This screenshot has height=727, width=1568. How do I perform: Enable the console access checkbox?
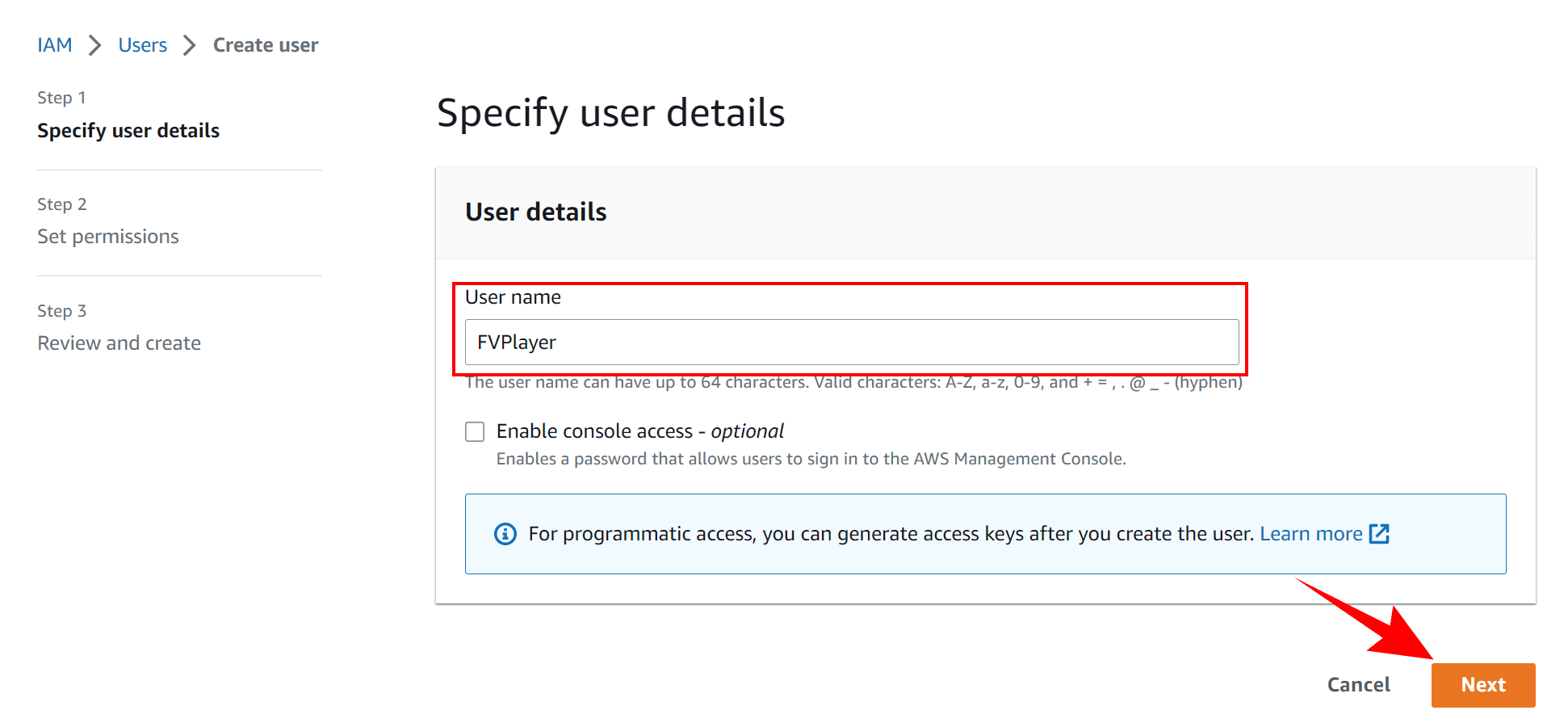click(x=475, y=431)
